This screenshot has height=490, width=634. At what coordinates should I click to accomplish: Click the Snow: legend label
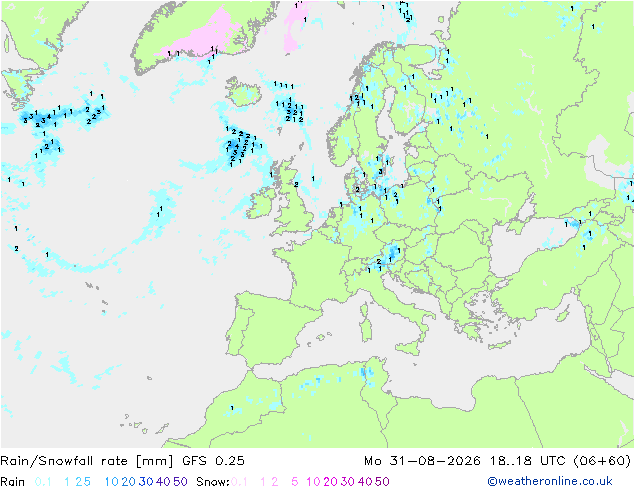point(213,482)
